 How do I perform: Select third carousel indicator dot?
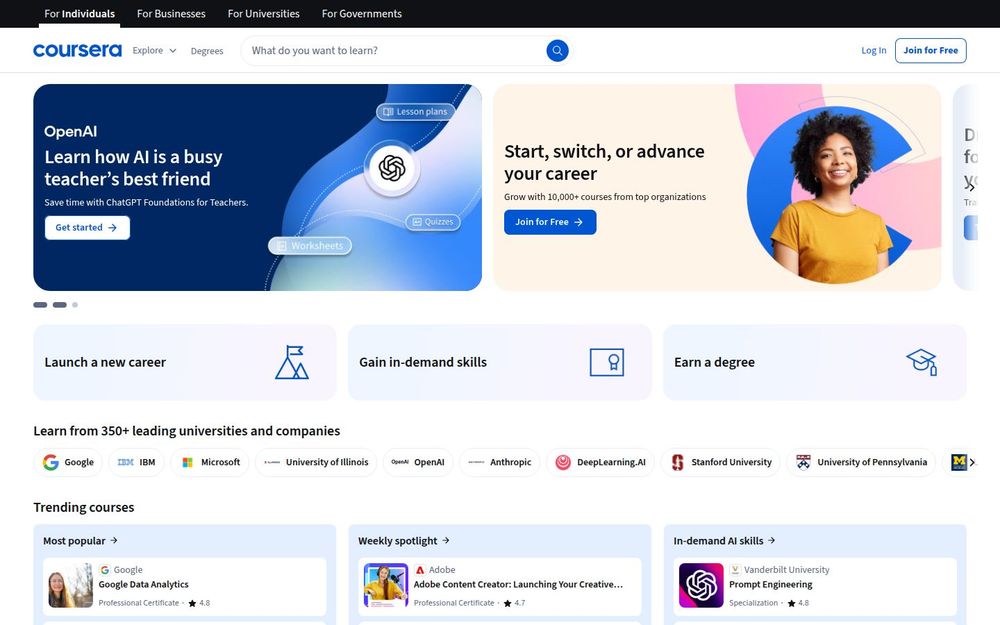[75, 305]
